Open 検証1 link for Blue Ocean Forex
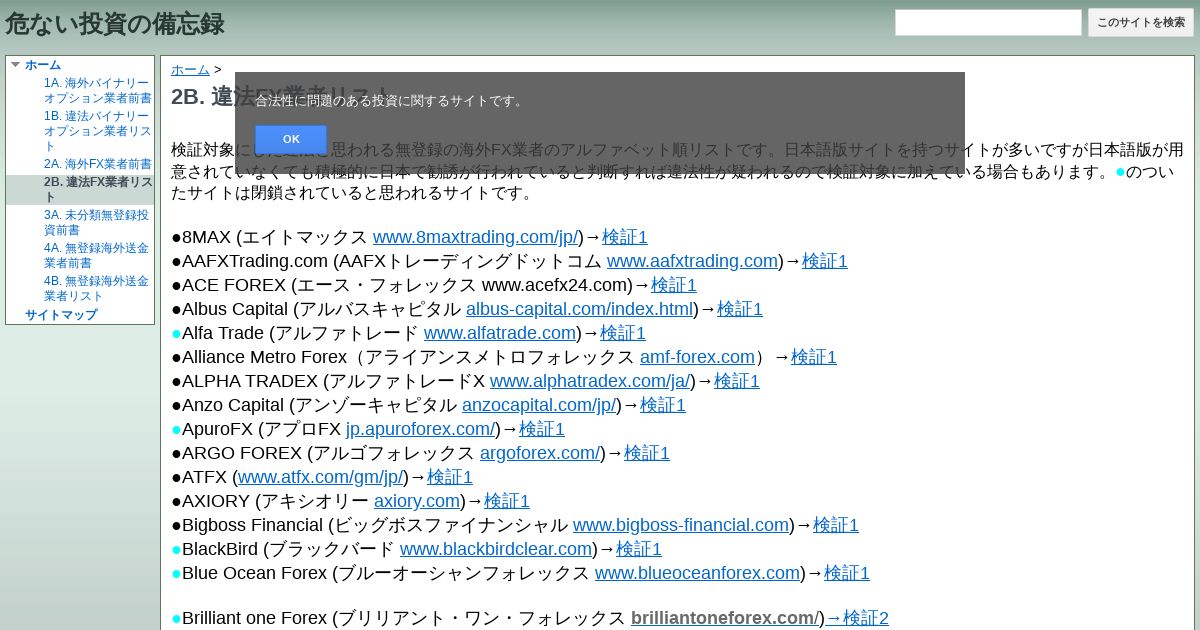 (847, 573)
